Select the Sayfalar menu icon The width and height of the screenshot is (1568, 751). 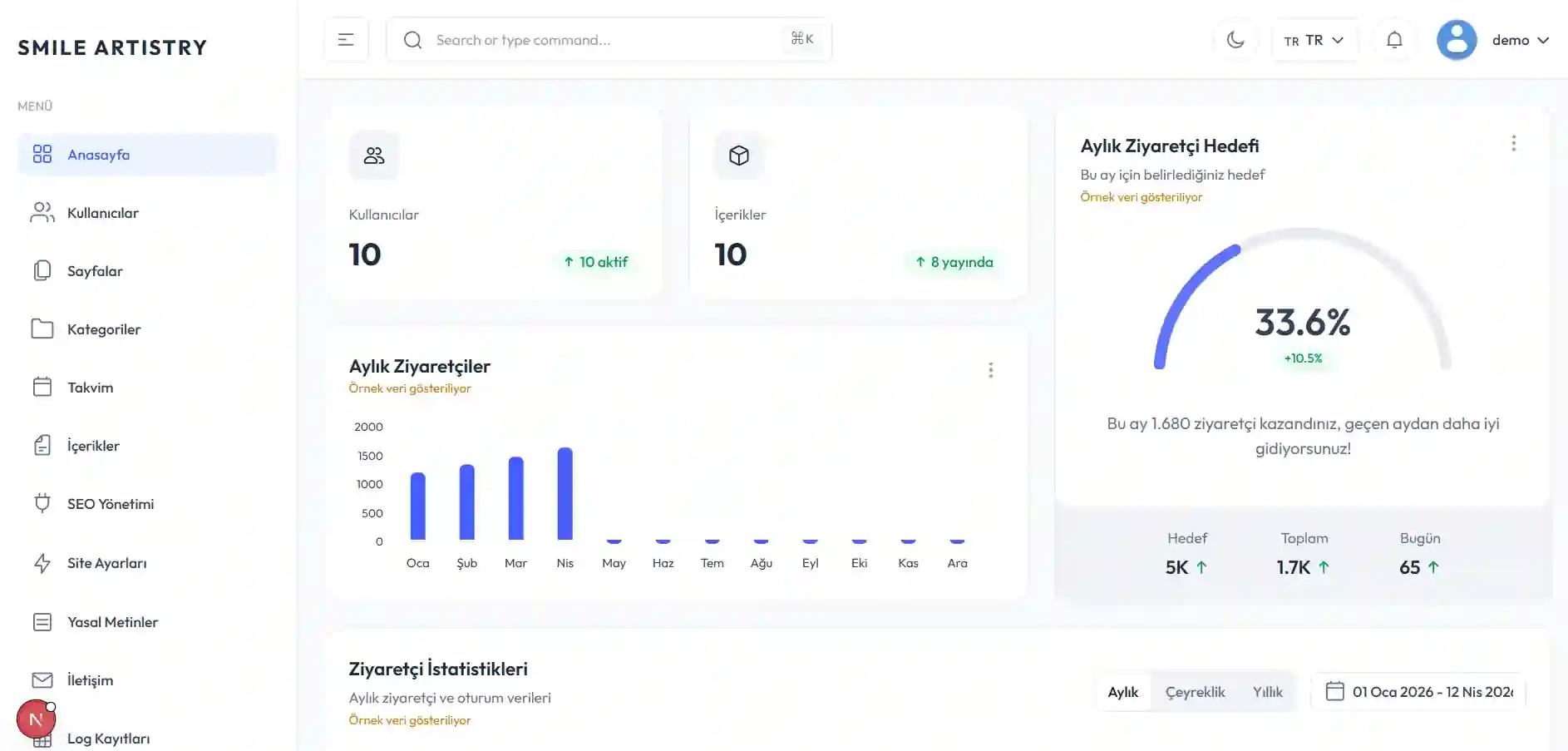pos(42,270)
